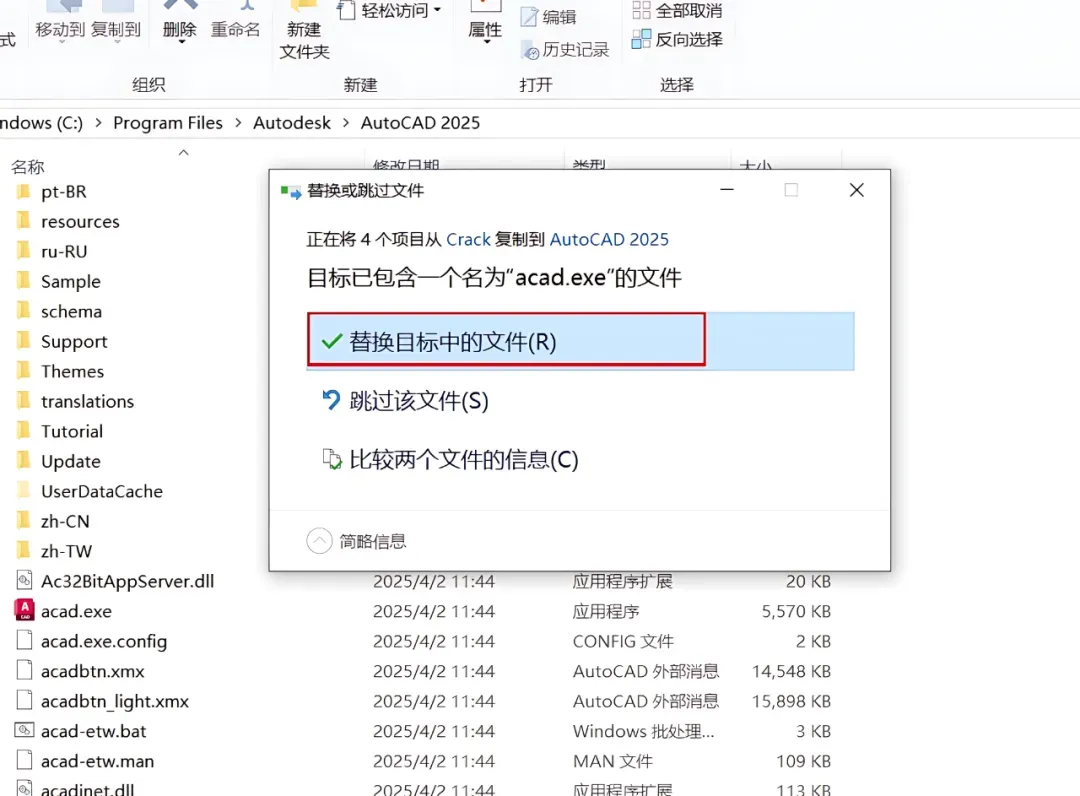The image size is (1080, 796).
Task: Select the Ac32BitAppServer.dll file
Action: click(127, 581)
